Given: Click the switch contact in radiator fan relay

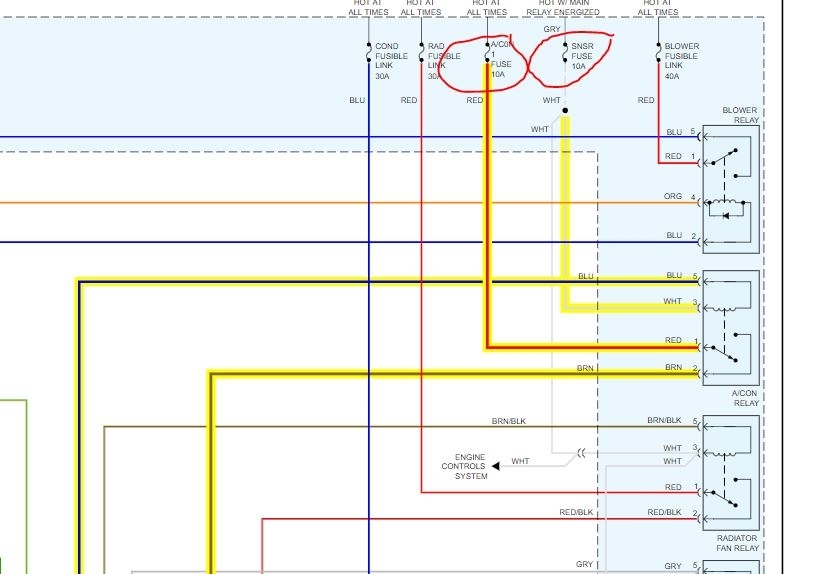Looking at the screenshot, I should coord(724,499).
